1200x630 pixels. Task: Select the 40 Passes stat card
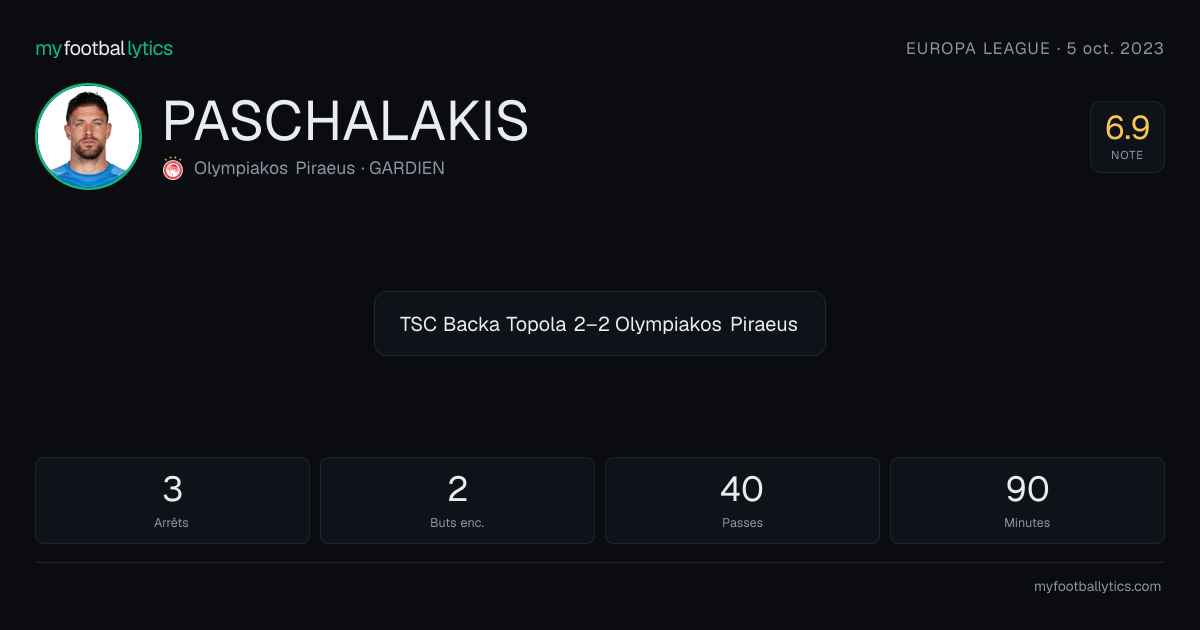coord(742,500)
